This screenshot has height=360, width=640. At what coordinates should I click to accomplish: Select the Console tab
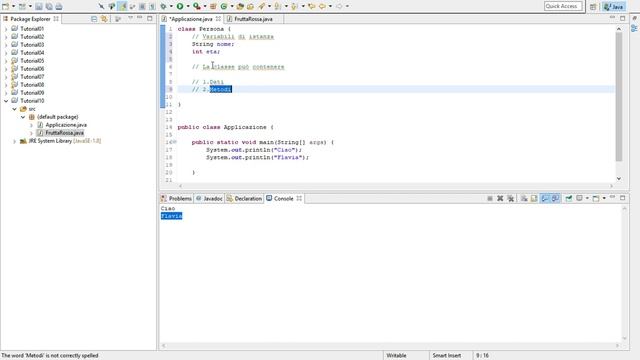pyautogui.click(x=283, y=198)
